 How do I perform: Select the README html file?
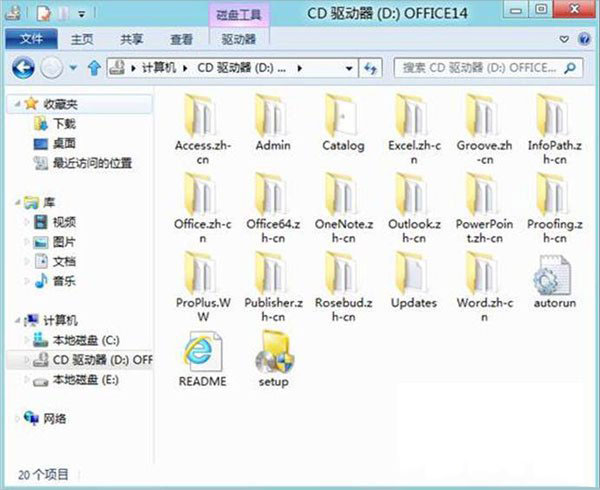(202, 360)
